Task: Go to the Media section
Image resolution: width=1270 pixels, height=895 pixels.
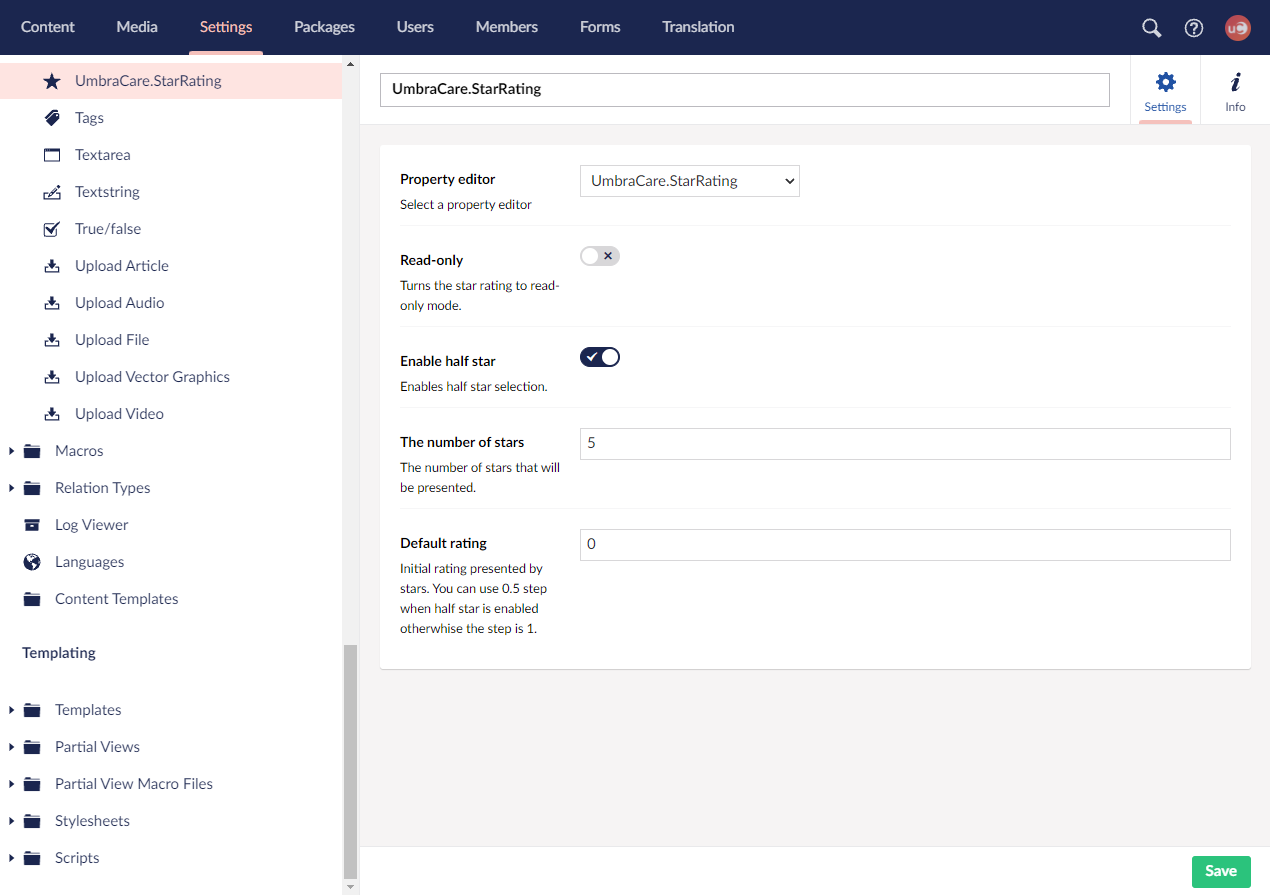Action: click(x=137, y=27)
